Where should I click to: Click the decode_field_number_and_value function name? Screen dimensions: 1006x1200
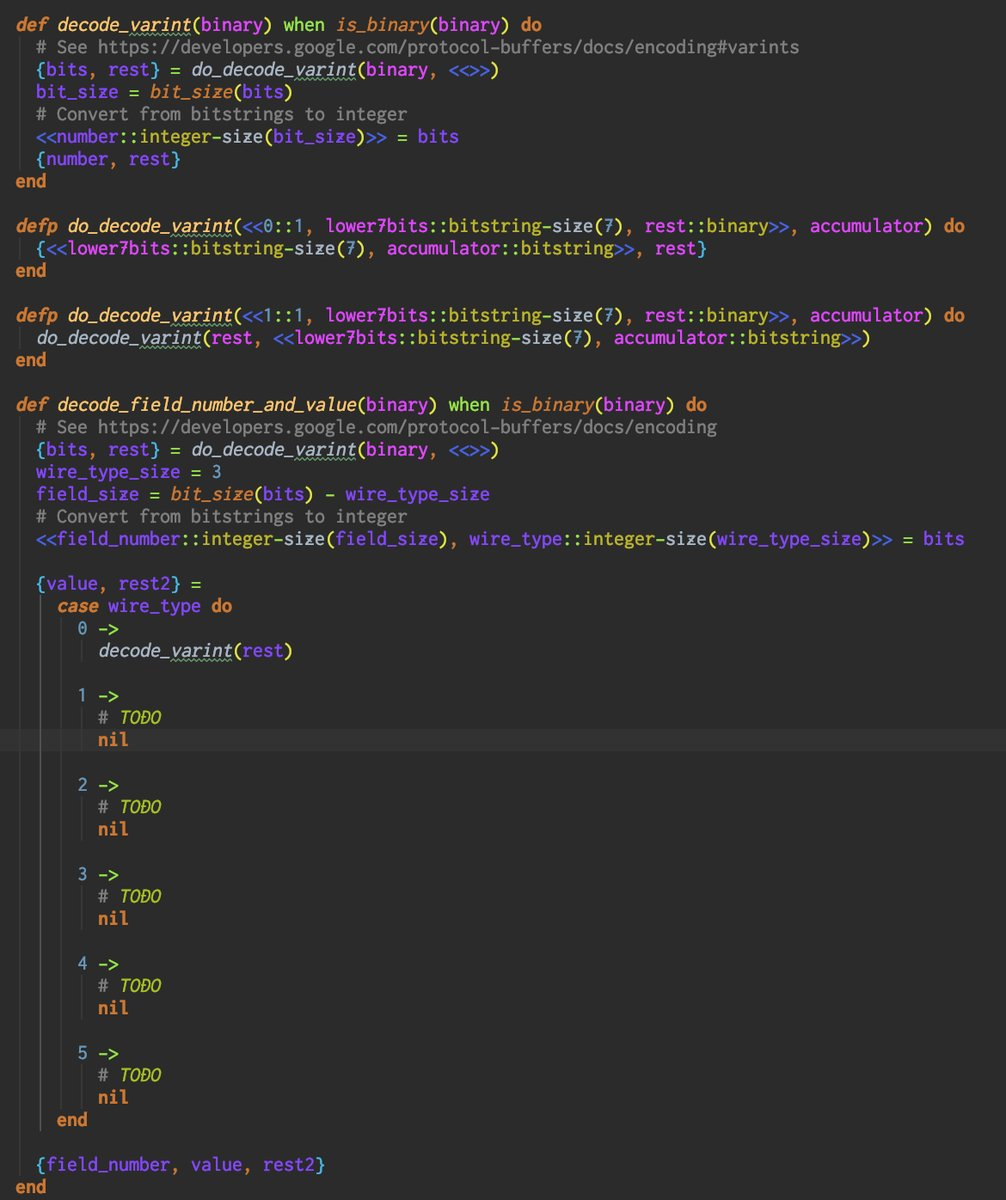(207, 405)
